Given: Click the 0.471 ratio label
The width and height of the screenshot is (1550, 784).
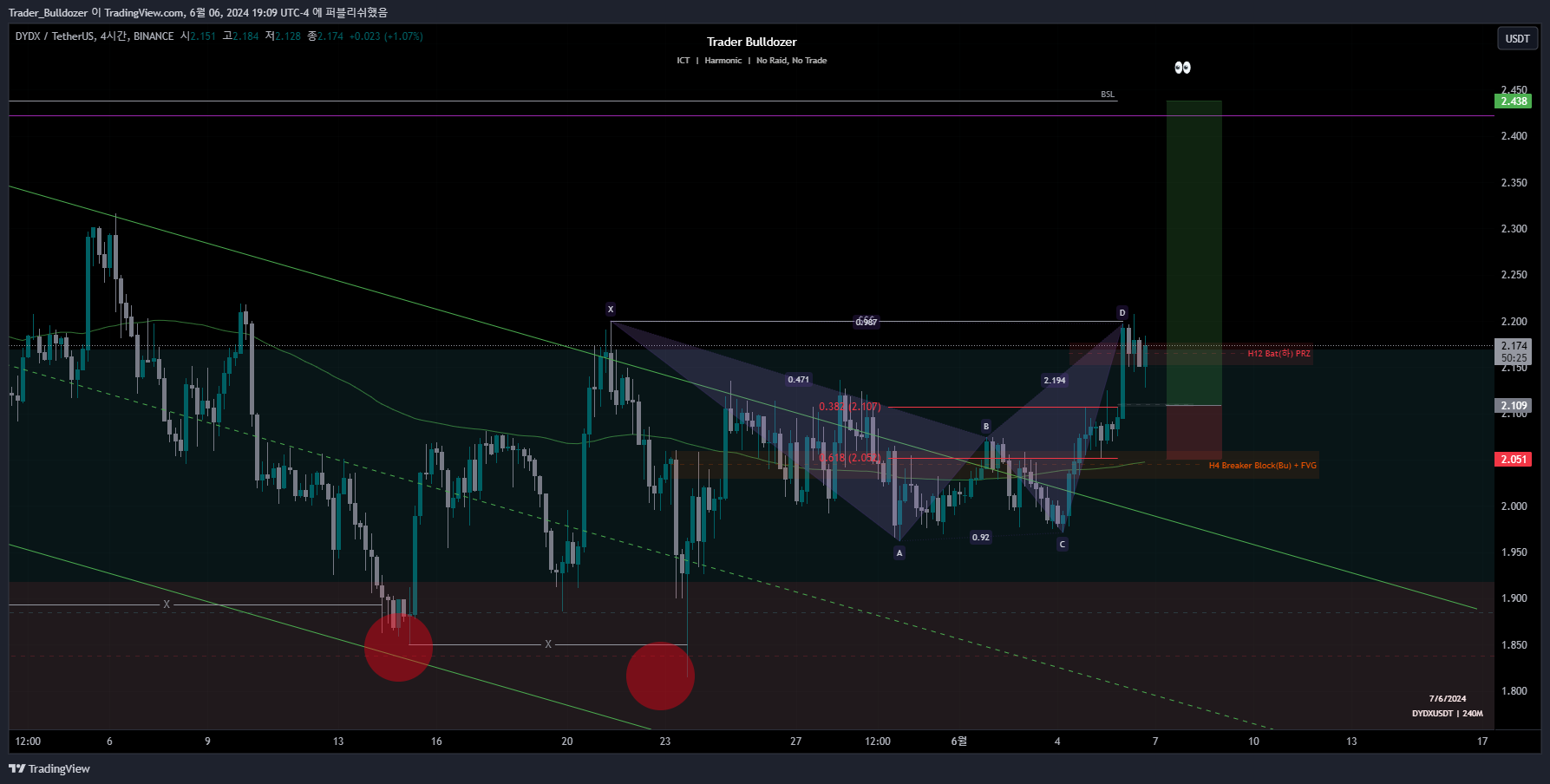Looking at the screenshot, I should click(x=799, y=380).
